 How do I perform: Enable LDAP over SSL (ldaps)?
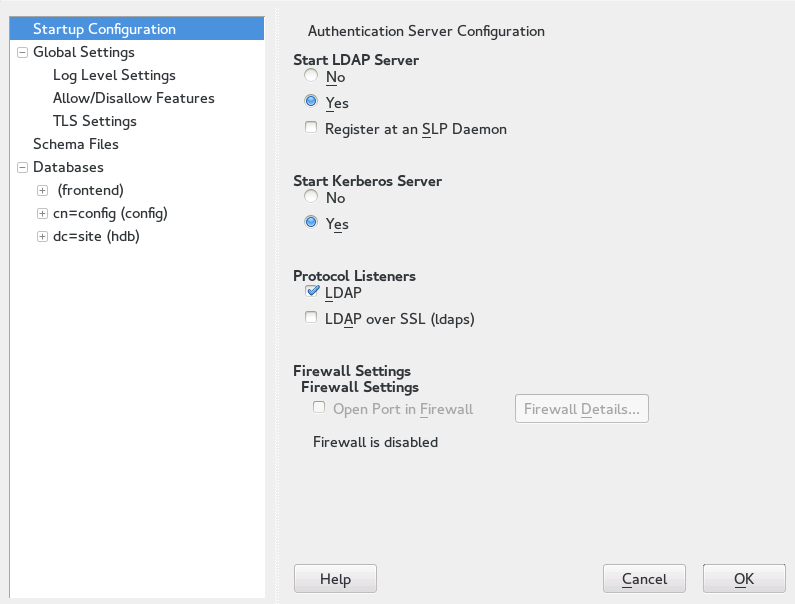click(312, 318)
